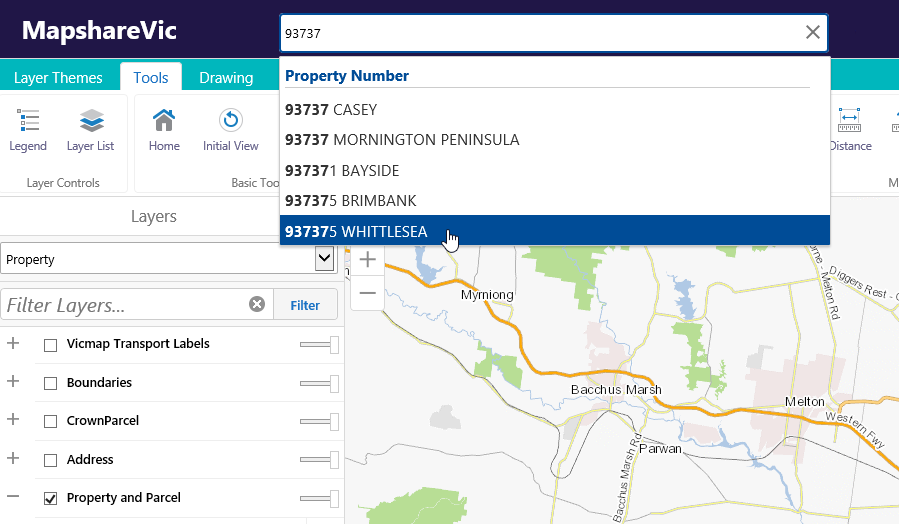Screen dimensions: 899x524
Task: Open the Layer List tool
Action: coord(91,130)
